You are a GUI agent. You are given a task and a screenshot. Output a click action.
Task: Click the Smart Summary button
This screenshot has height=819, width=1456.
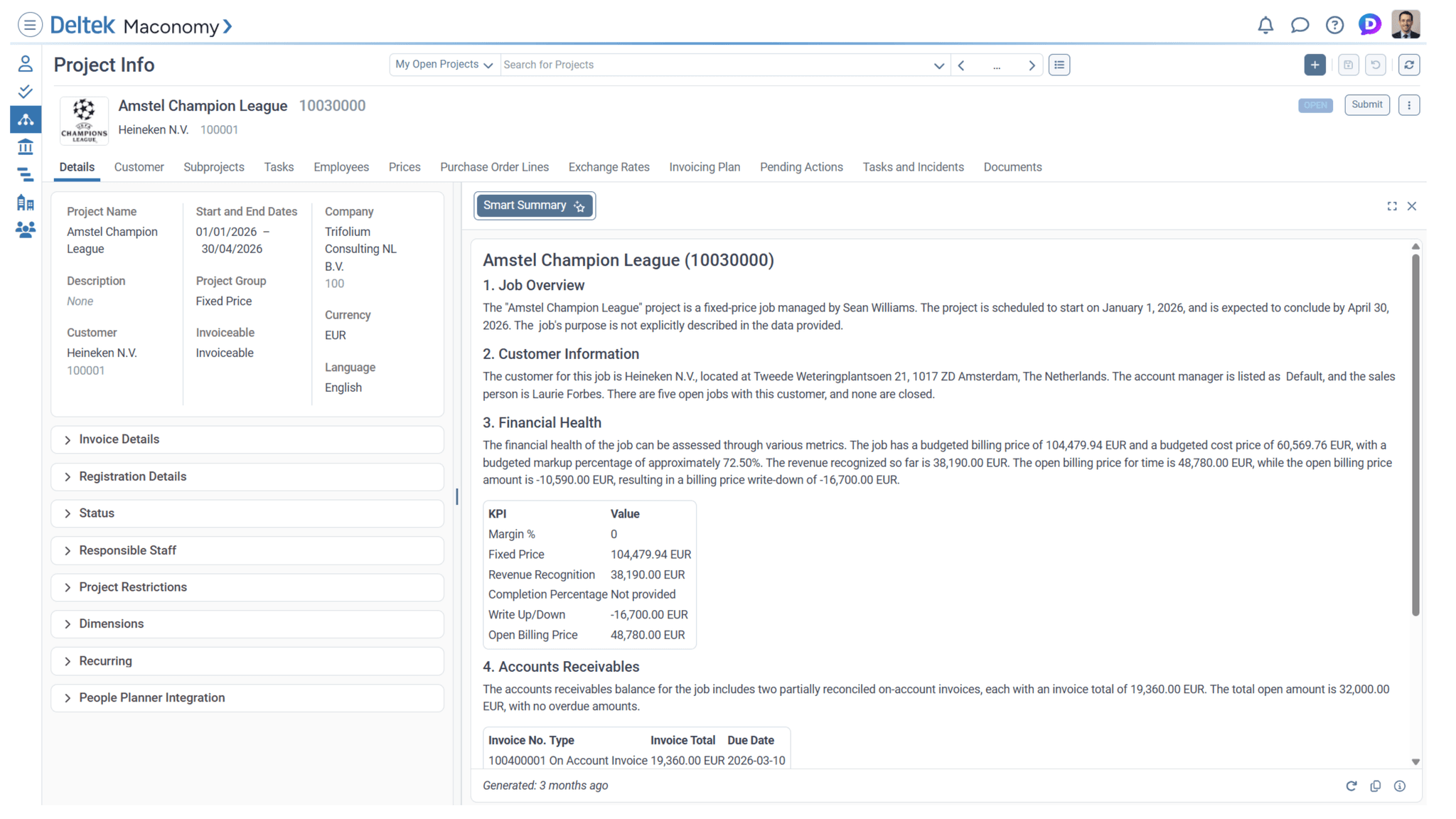click(534, 205)
